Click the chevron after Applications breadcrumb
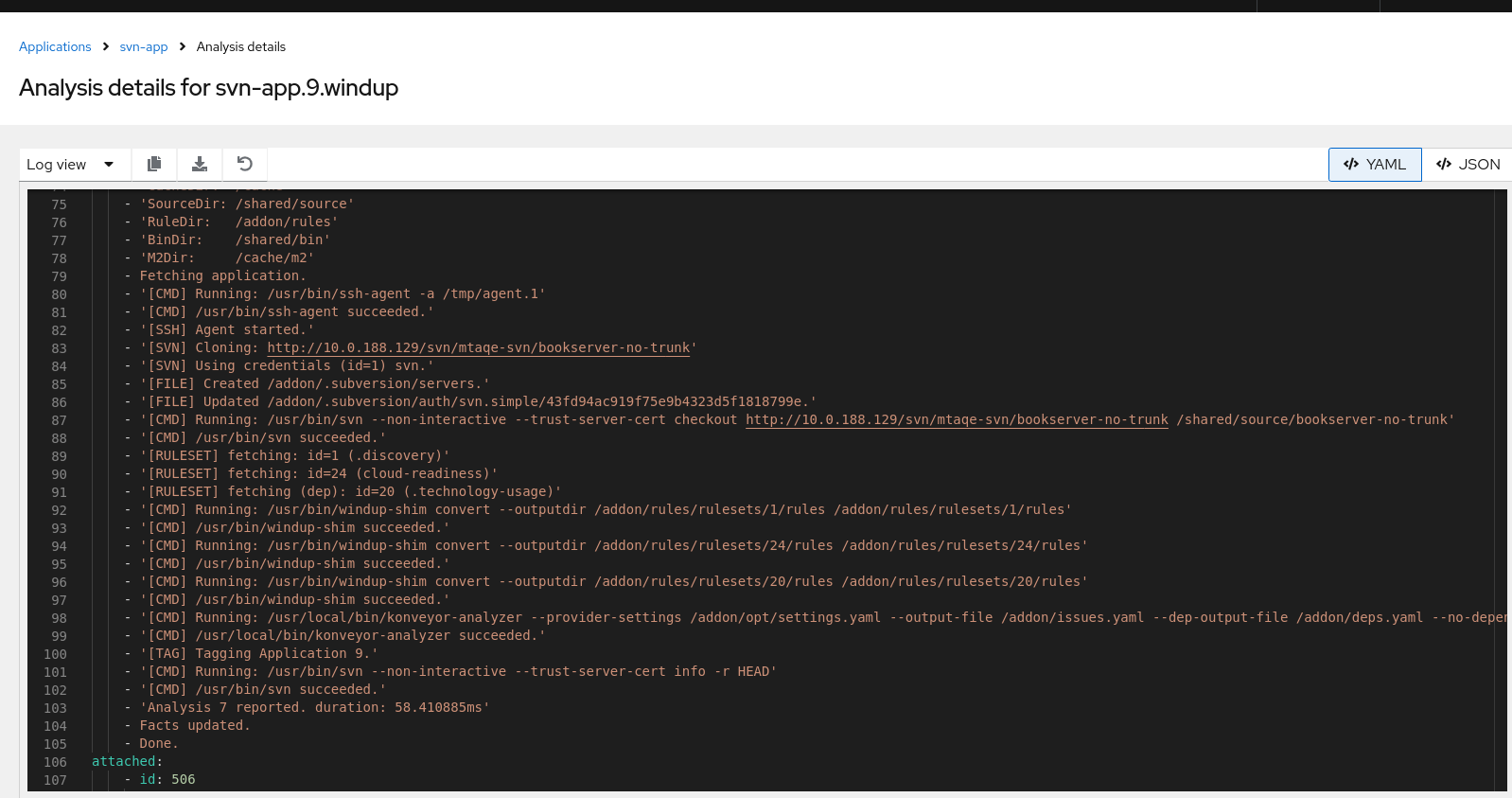The image size is (1512, 798). [106, 46]
